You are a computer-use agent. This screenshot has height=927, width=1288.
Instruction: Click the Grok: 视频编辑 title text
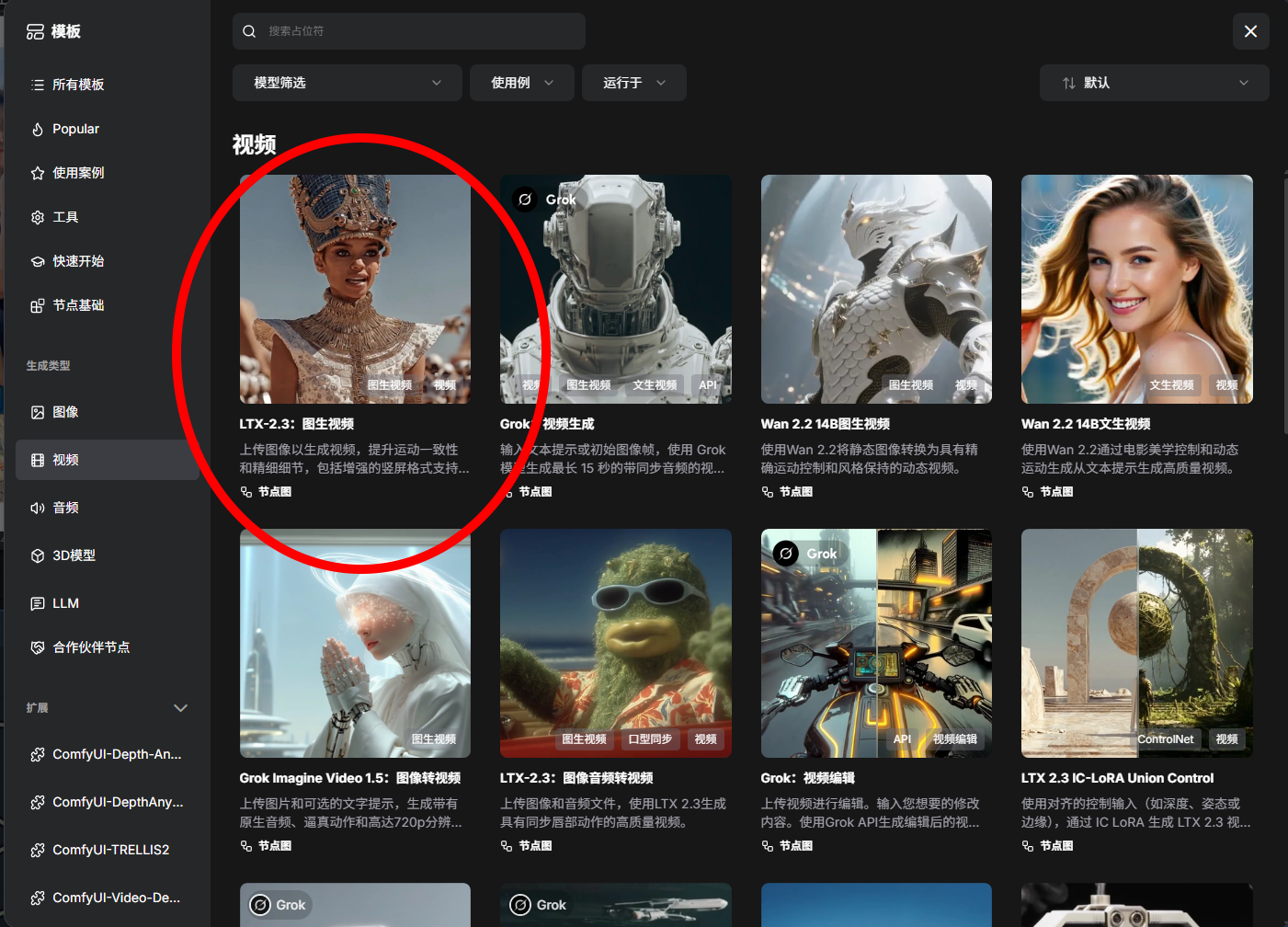coord(808,778)
